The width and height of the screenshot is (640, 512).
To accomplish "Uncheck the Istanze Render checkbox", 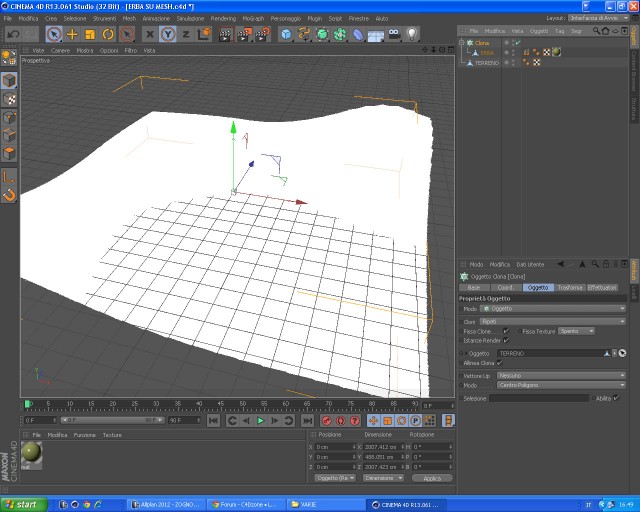I will click(506, 340).
